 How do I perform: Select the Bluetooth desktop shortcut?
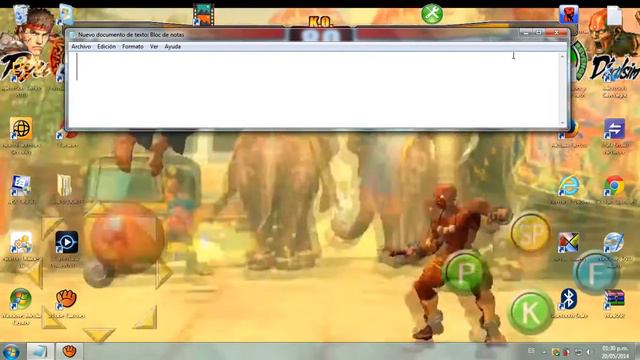click(x=568, y=299)
